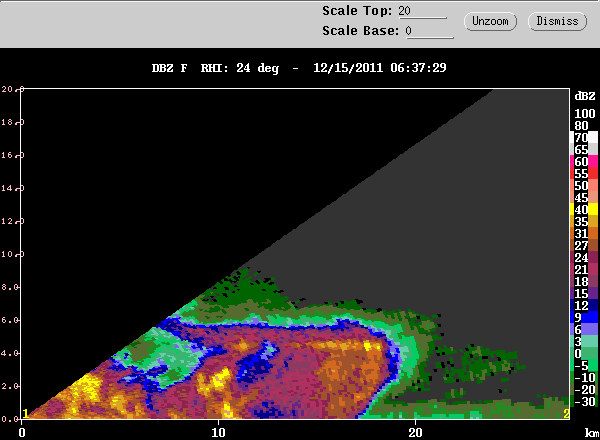Click the 6.0 height tick on y-axis
This screenshot has width=600, height=440.
pyautogui.click(x=10, y=320)
